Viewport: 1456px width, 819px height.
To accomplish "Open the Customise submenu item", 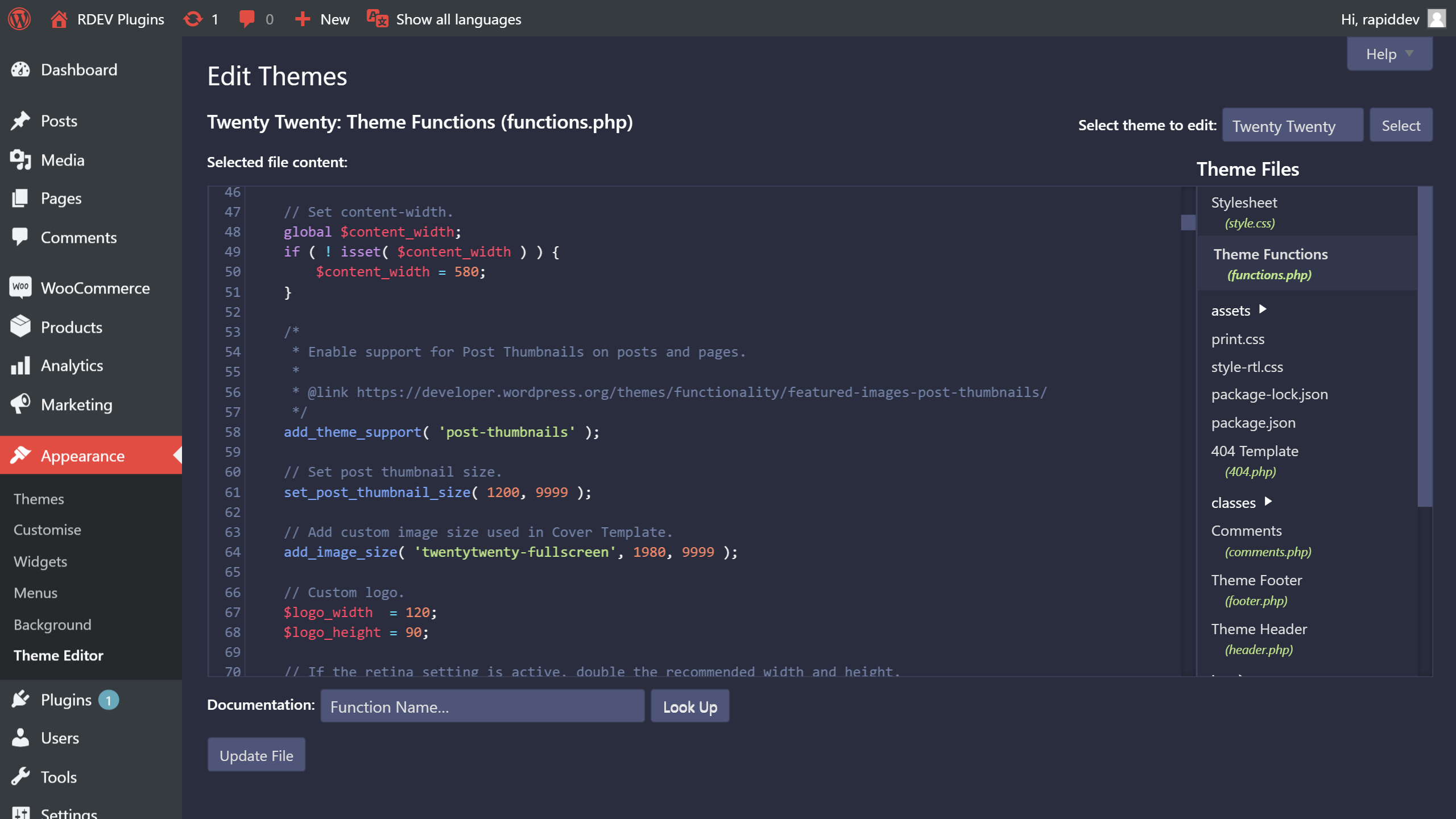I will click(x=47, y=530).
